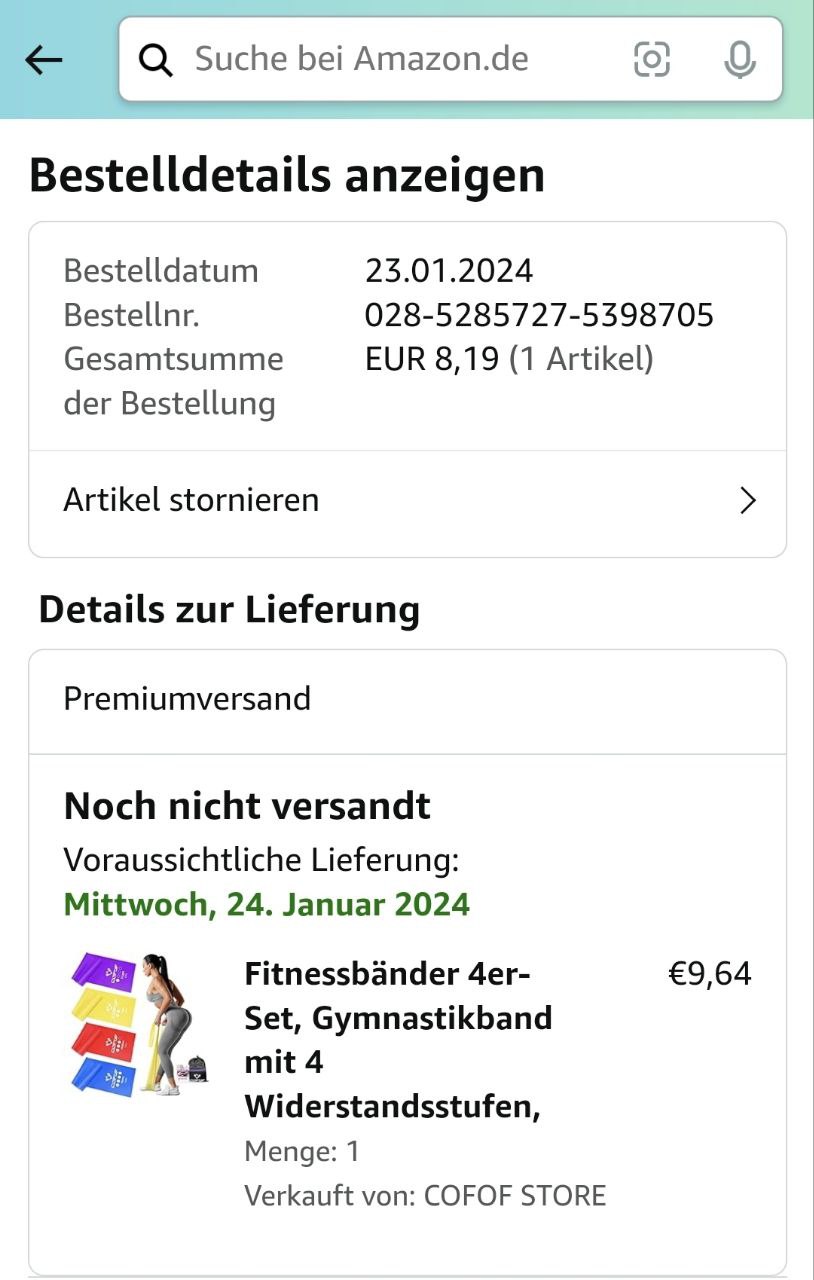Click the order total EUR 8,19
The image size is (814, 1280).
tap(431, 359)
